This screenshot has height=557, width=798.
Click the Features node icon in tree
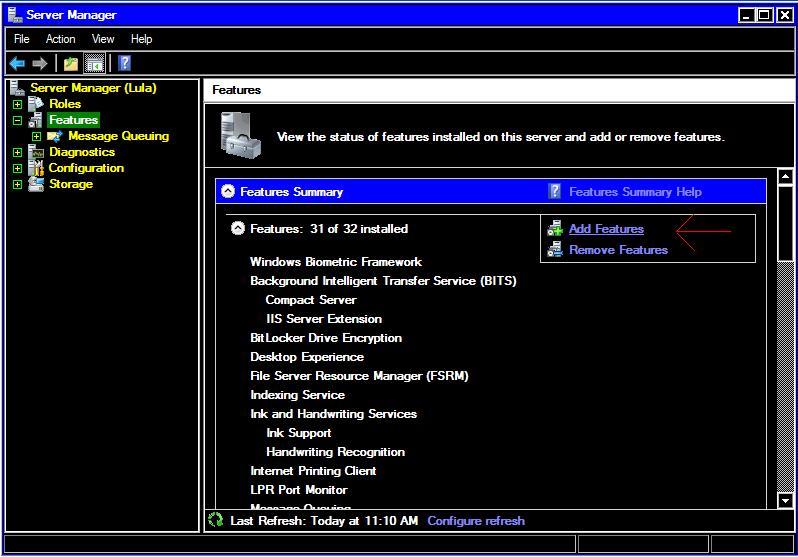[x=36, y=120]
